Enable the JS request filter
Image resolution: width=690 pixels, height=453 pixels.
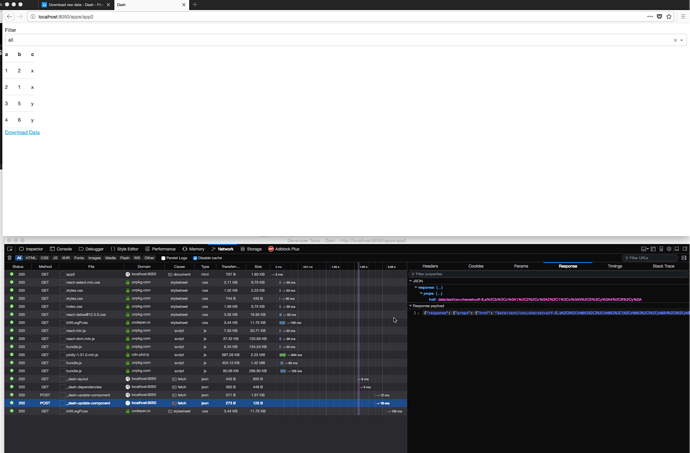55,258
